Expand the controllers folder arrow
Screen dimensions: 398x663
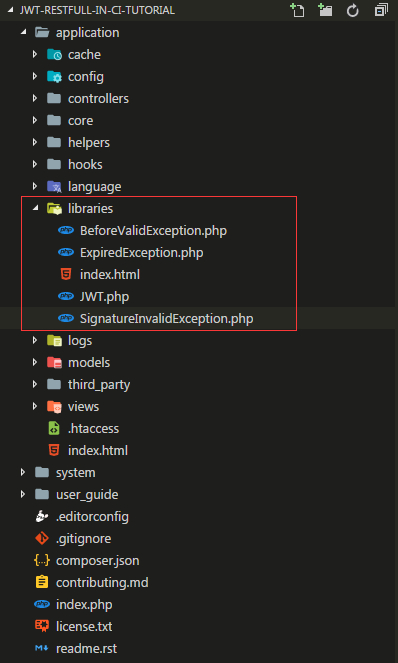pyautogui.click(x=35, y=99)
